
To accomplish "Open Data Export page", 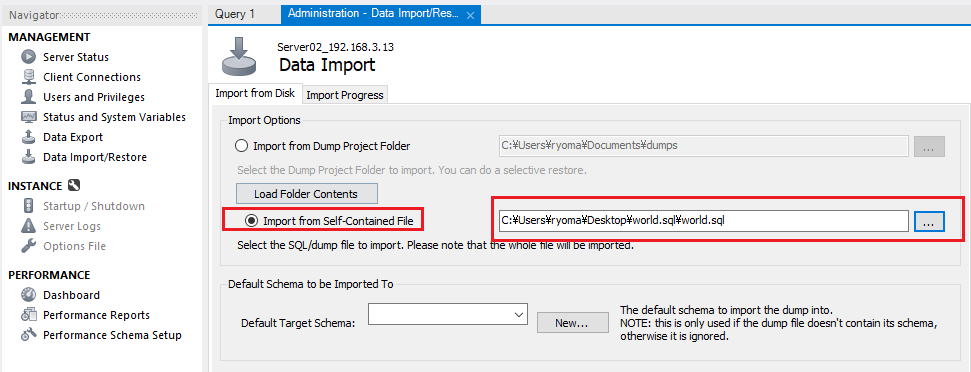I will click(x=72, y=137).
